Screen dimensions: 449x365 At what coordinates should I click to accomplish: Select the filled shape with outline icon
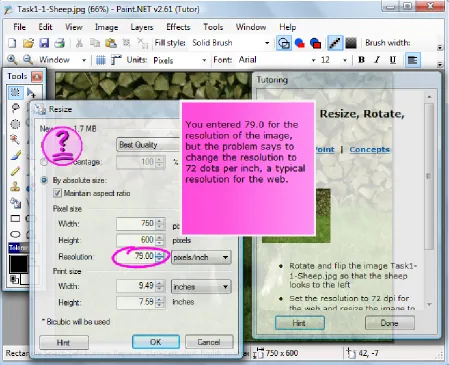315,43
